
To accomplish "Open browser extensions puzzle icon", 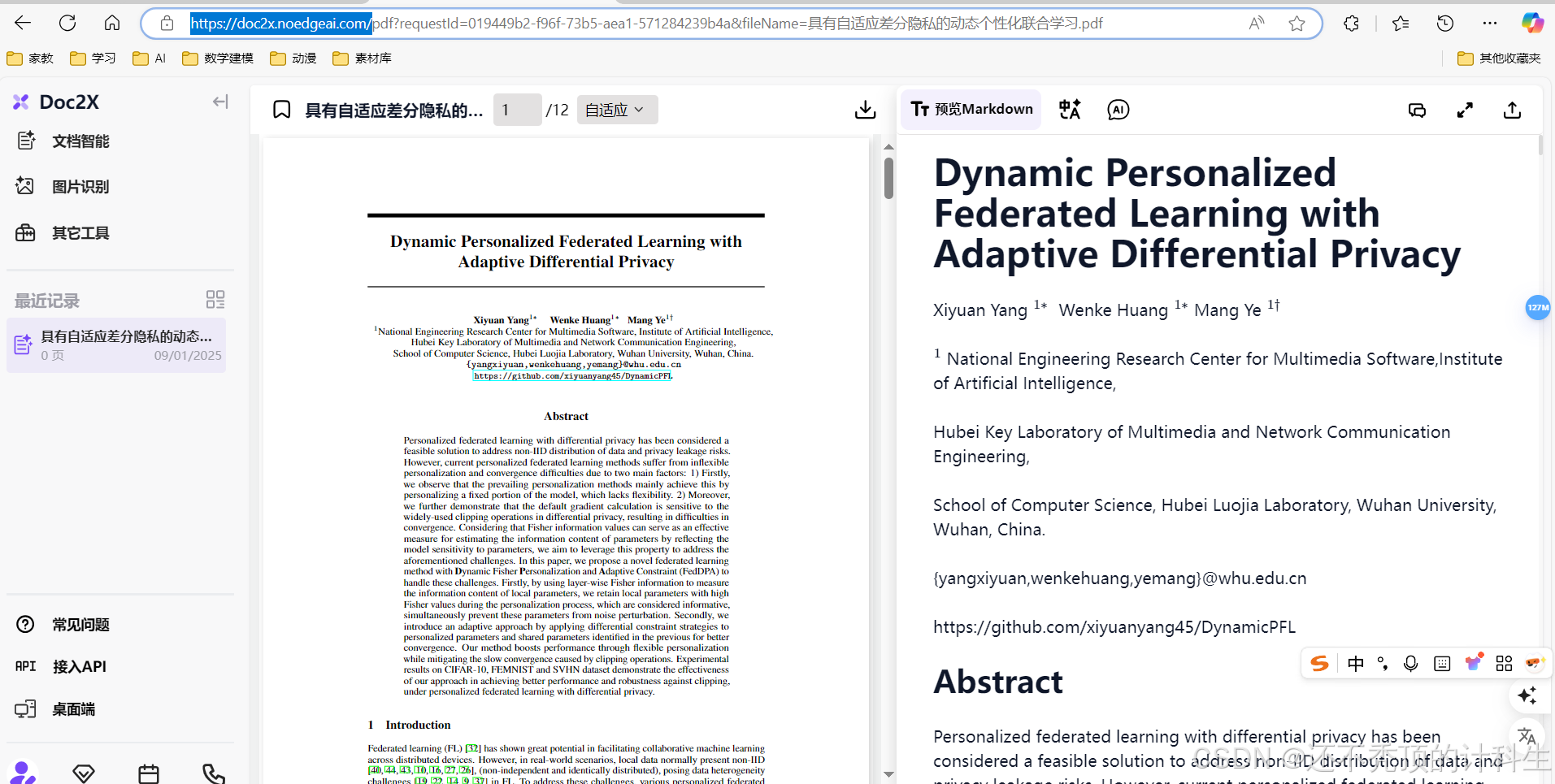I will tap(1351, 24).
